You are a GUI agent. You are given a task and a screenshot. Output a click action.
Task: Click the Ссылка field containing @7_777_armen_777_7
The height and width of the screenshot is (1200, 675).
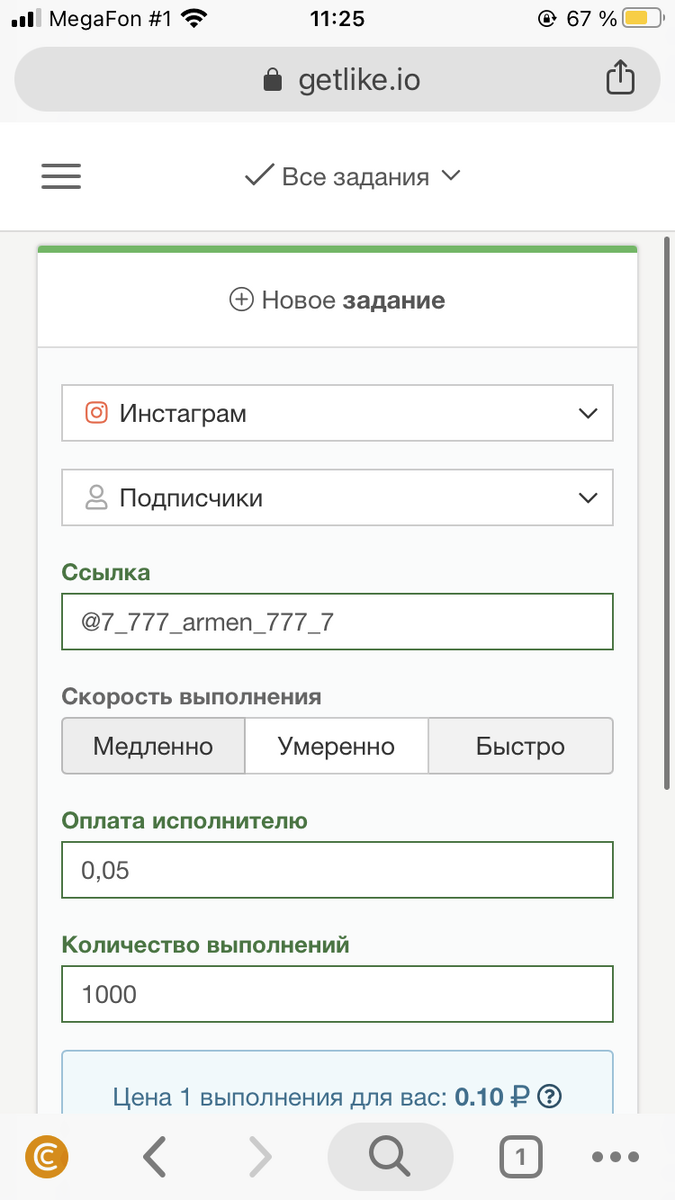[x=337, y=621]
